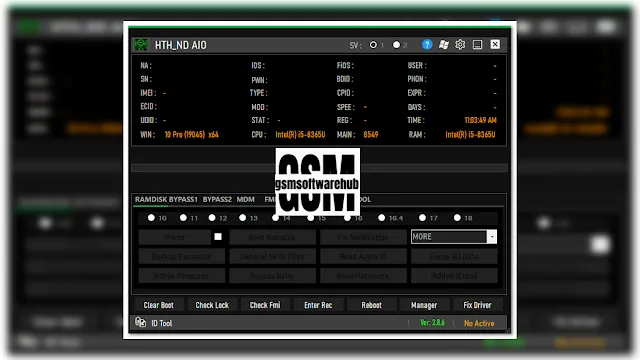
Task: Switch to the BYPASS1 tab
Action: (x=183, y=199)
